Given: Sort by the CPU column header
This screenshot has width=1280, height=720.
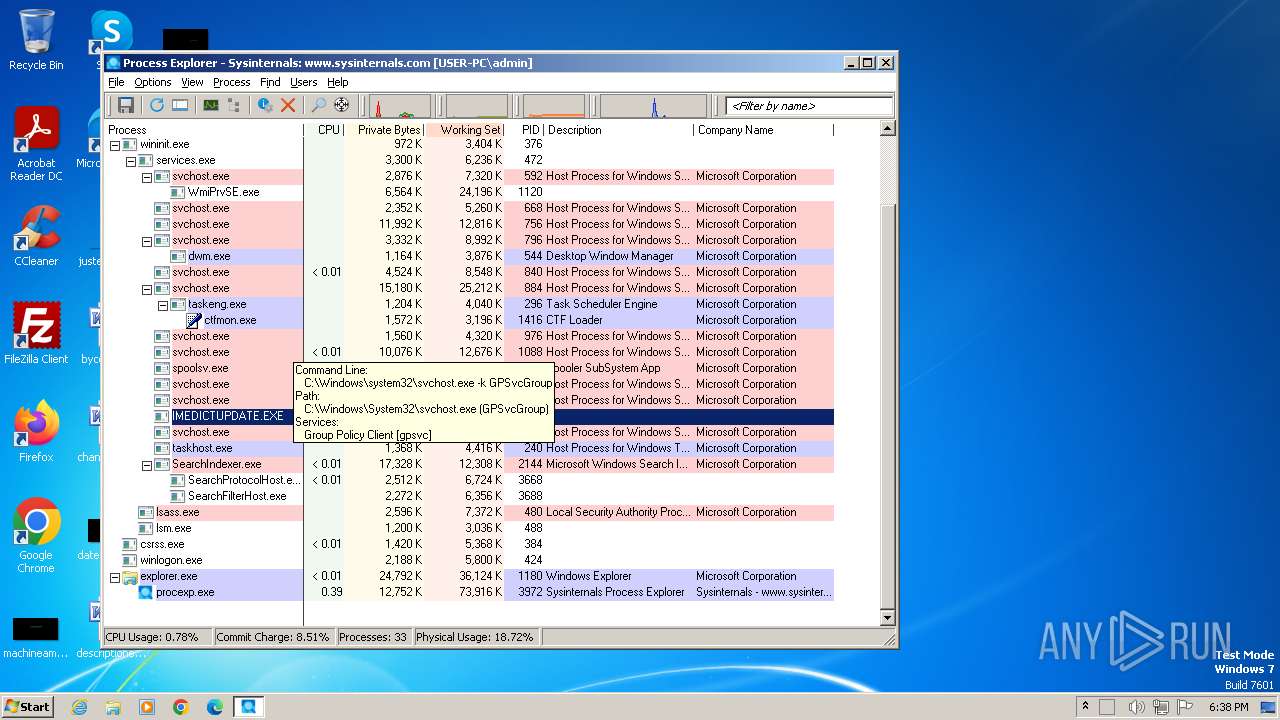Looking at the screenshot, I should (324, 130).
